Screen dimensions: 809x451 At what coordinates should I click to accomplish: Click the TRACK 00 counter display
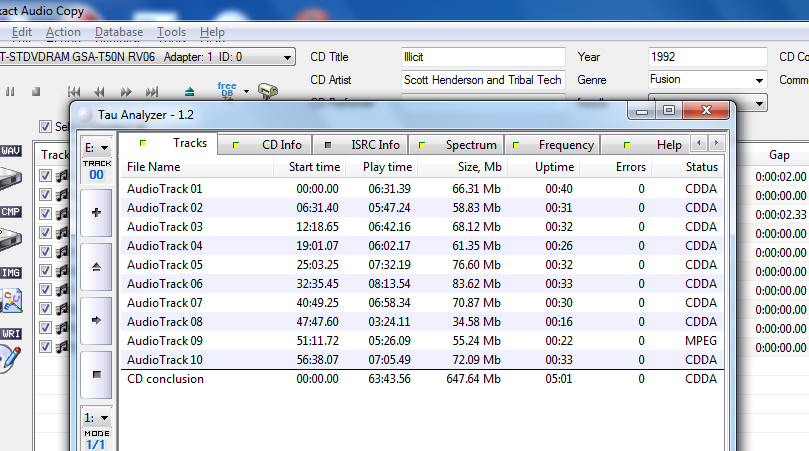point(96,170)
